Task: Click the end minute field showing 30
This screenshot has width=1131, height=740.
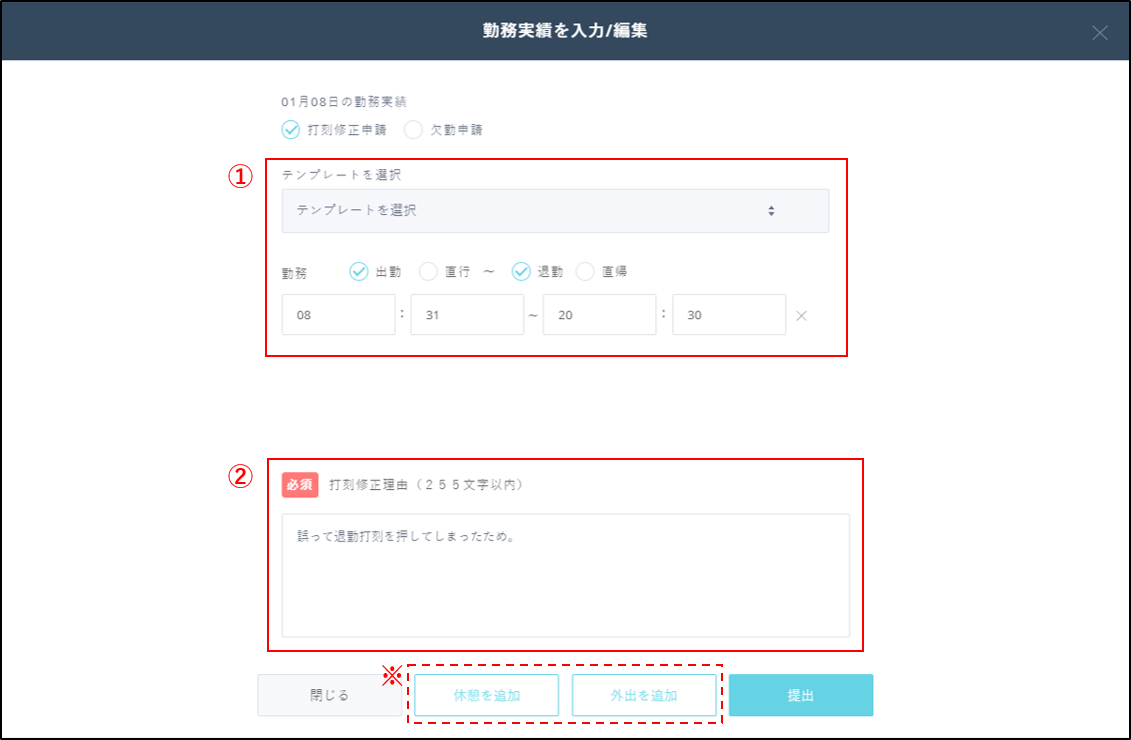Action: 730,314
